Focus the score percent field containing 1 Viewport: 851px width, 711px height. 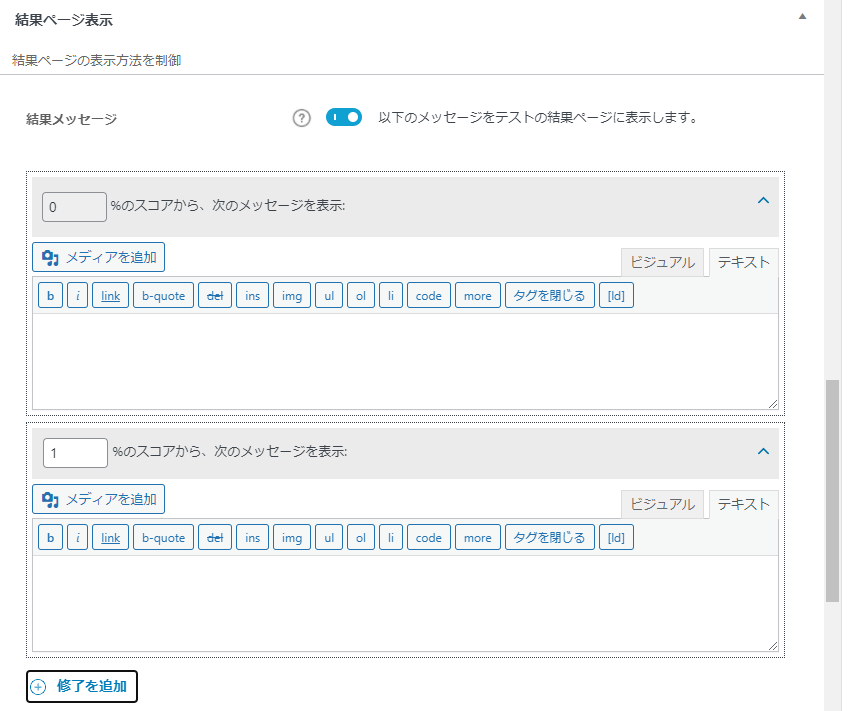point(75,453)
